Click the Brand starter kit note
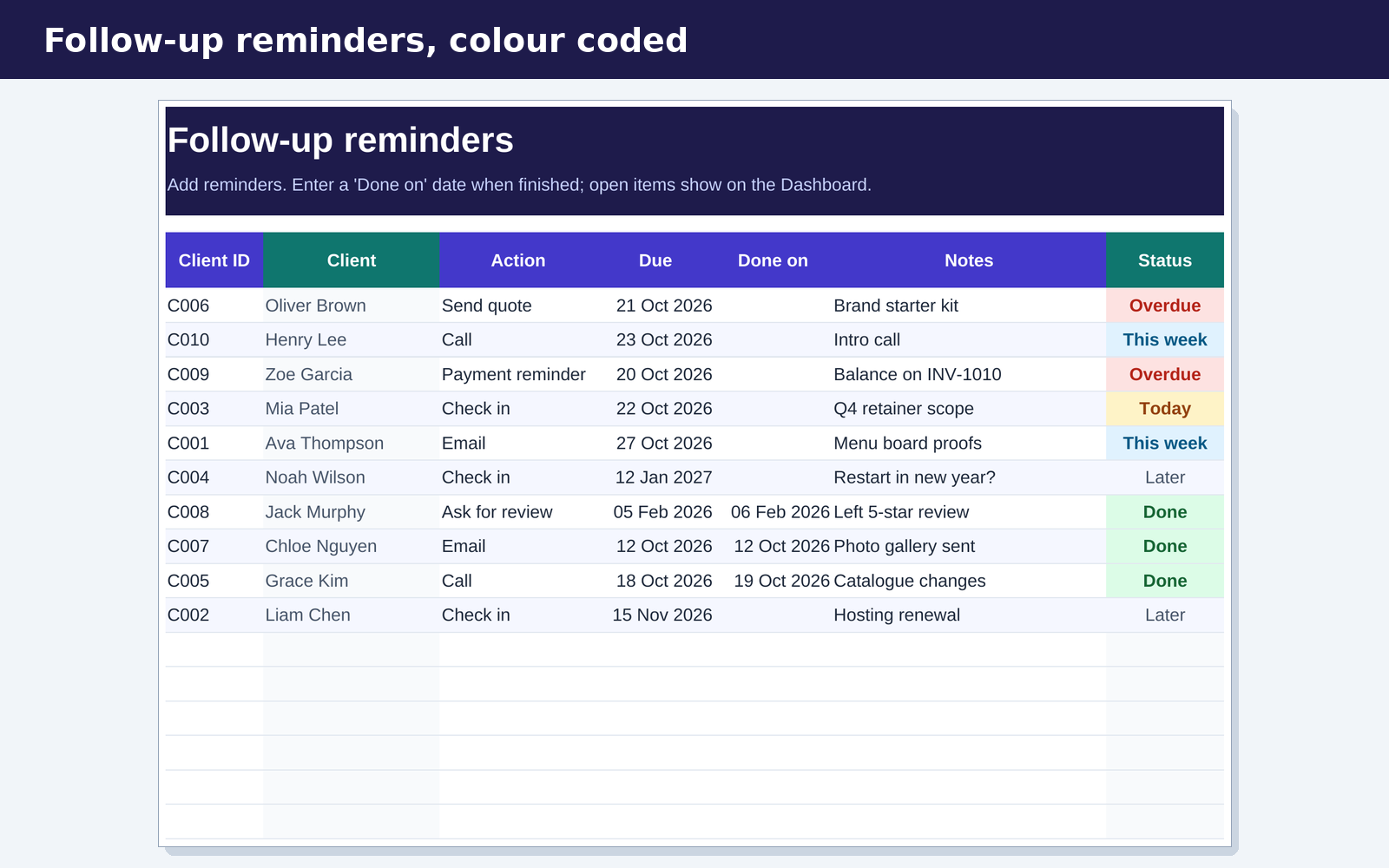 pos(969,306)
